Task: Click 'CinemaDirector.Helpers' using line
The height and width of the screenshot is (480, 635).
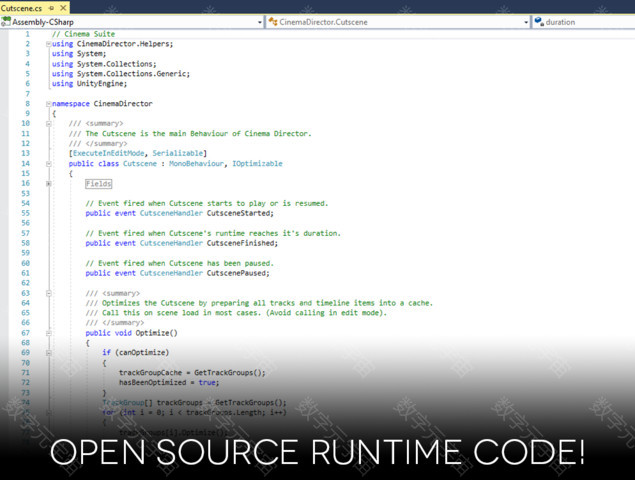Action: 125,44
